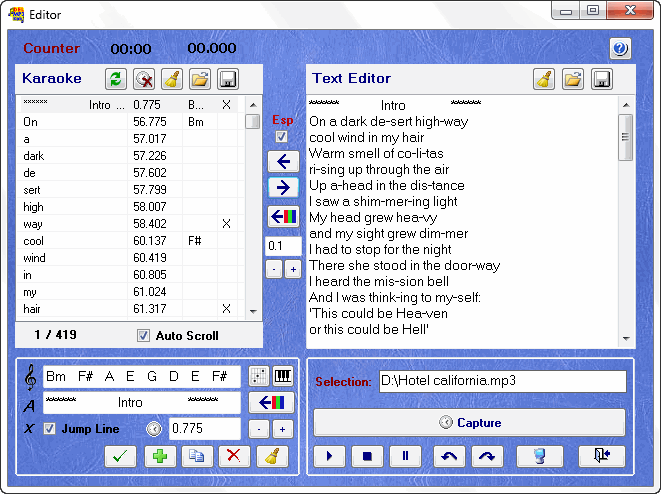Screen dimensions: 661x494
Task: Select the 'hair' row at 61.317
Action: click(x=130, y=309)
